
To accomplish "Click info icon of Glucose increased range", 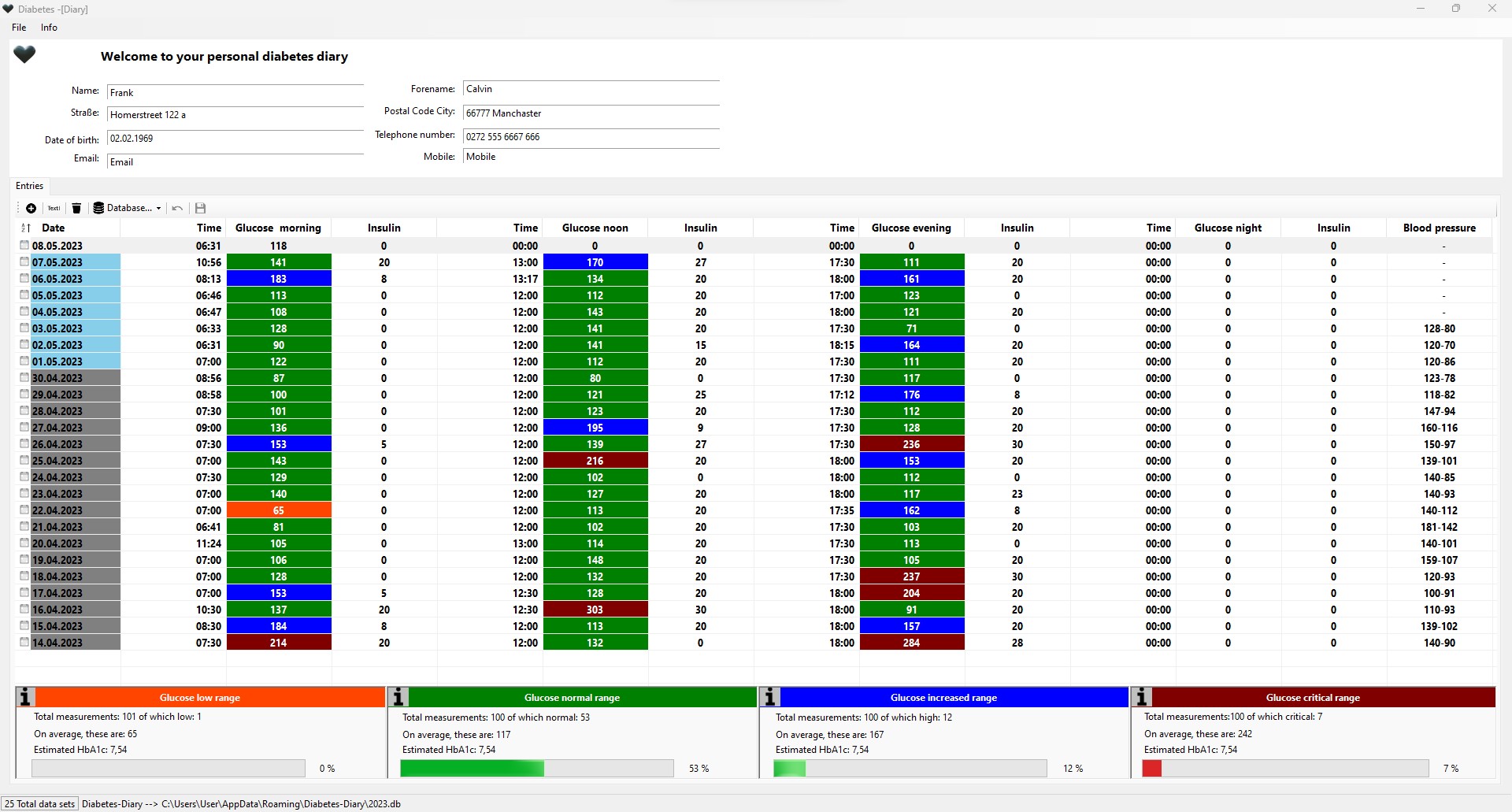I will click(x=770, y=697).
